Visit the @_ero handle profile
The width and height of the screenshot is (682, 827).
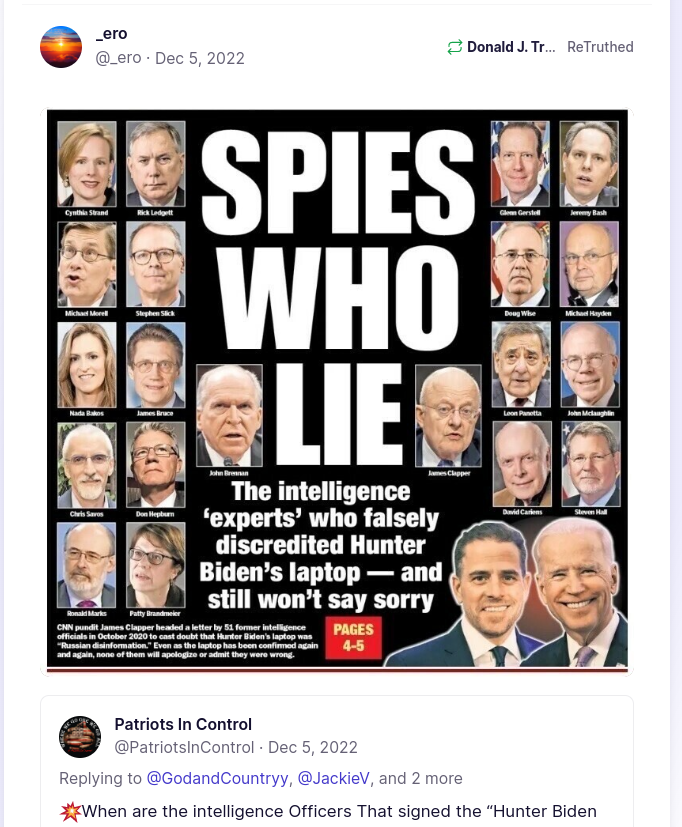click(118, 58)
